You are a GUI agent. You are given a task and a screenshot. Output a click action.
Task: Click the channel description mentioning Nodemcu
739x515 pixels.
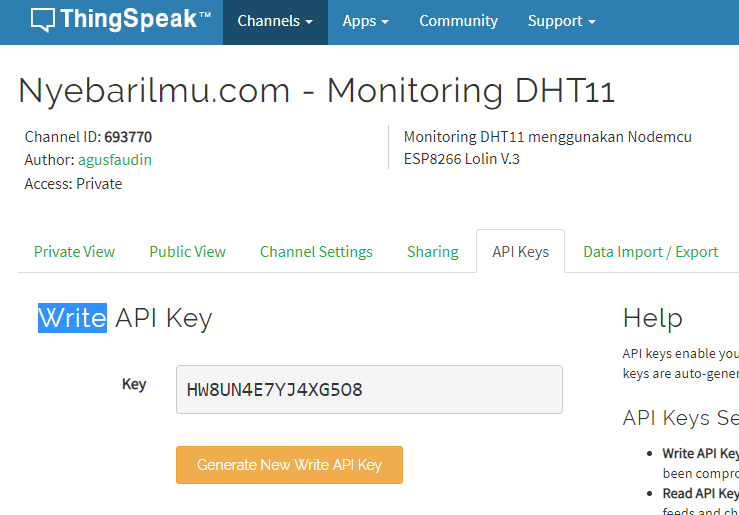(548, 148)
